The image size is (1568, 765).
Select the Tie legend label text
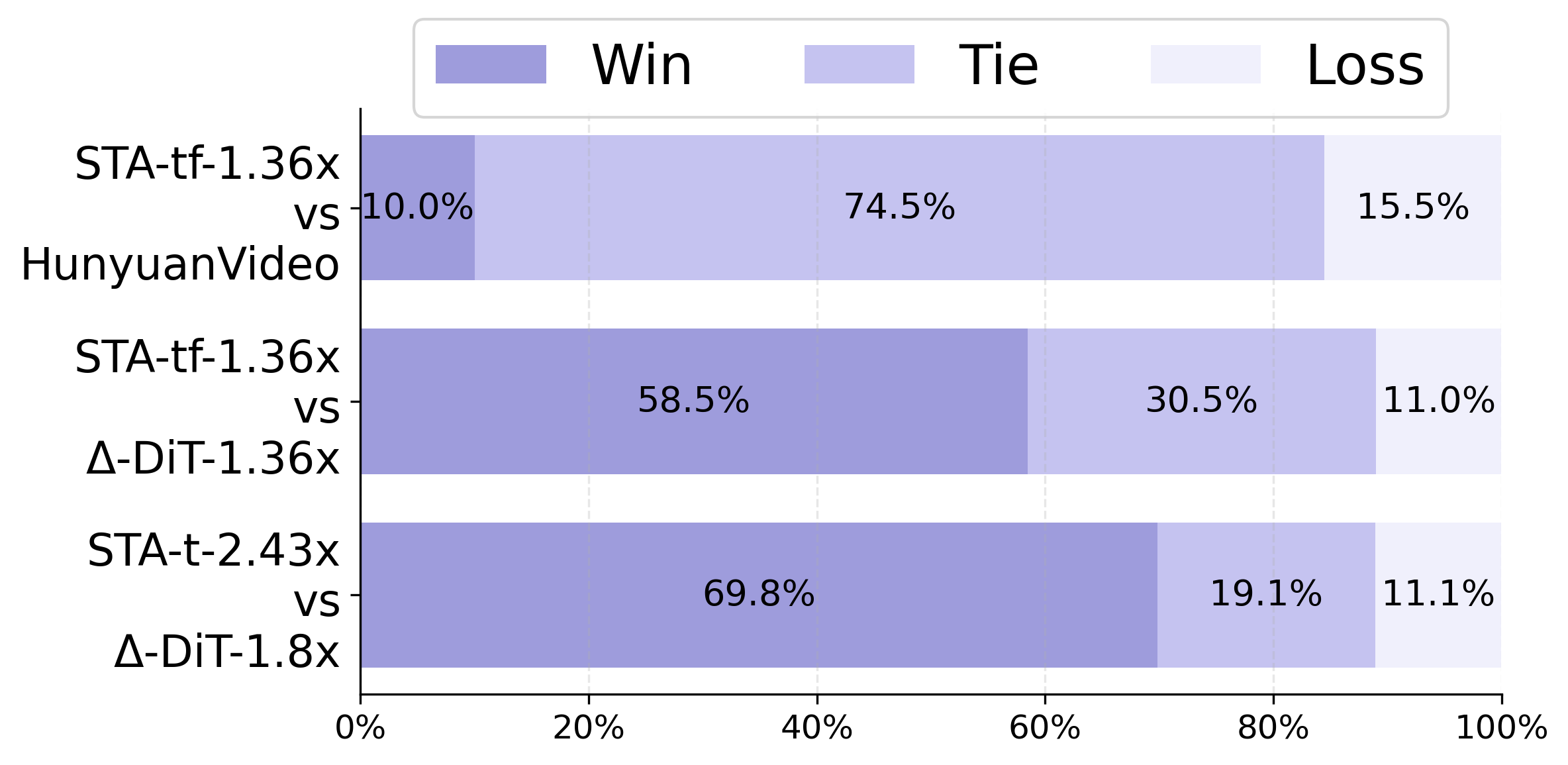(999, 66)
